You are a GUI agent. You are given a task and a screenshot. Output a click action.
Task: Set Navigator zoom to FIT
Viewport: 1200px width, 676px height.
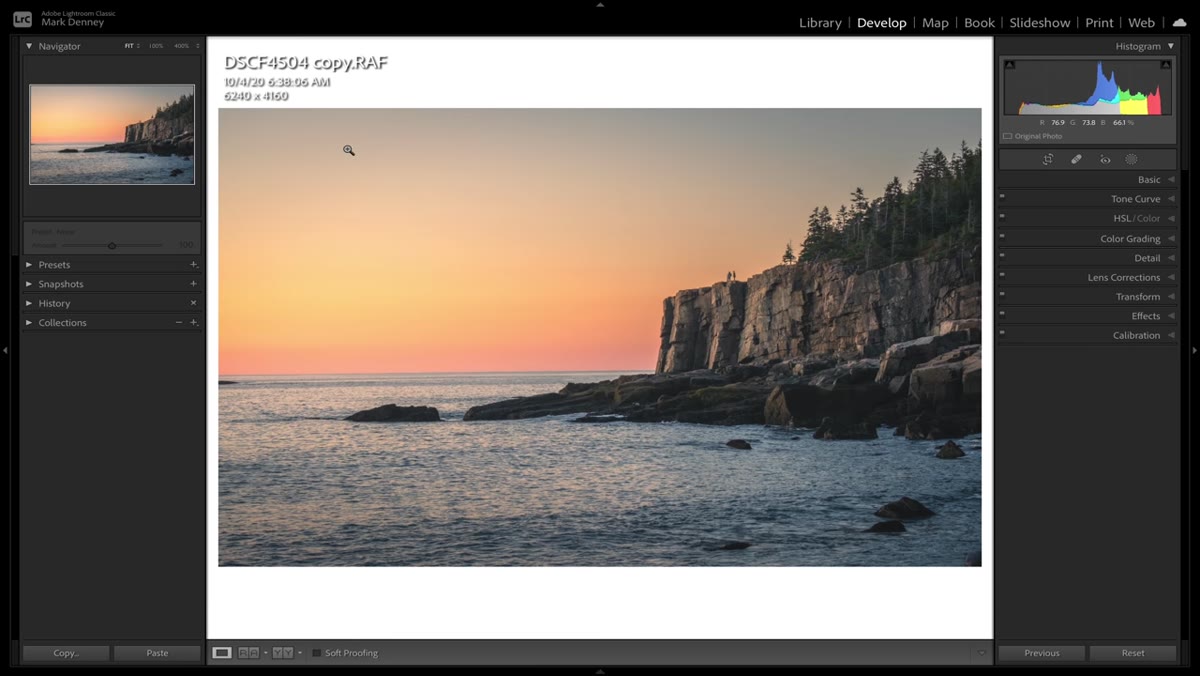129,46
